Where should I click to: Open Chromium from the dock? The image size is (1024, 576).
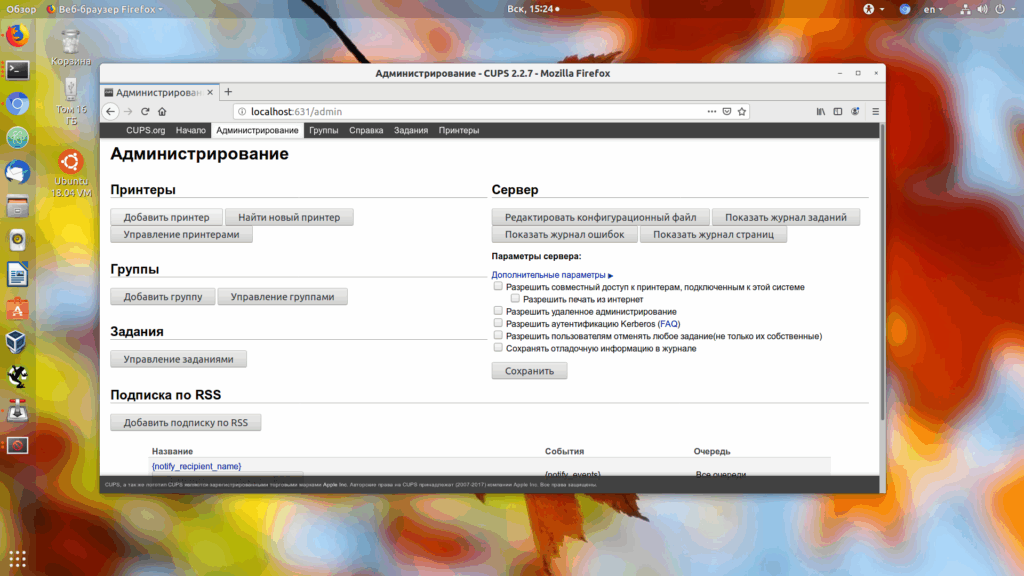coord(18,104)
